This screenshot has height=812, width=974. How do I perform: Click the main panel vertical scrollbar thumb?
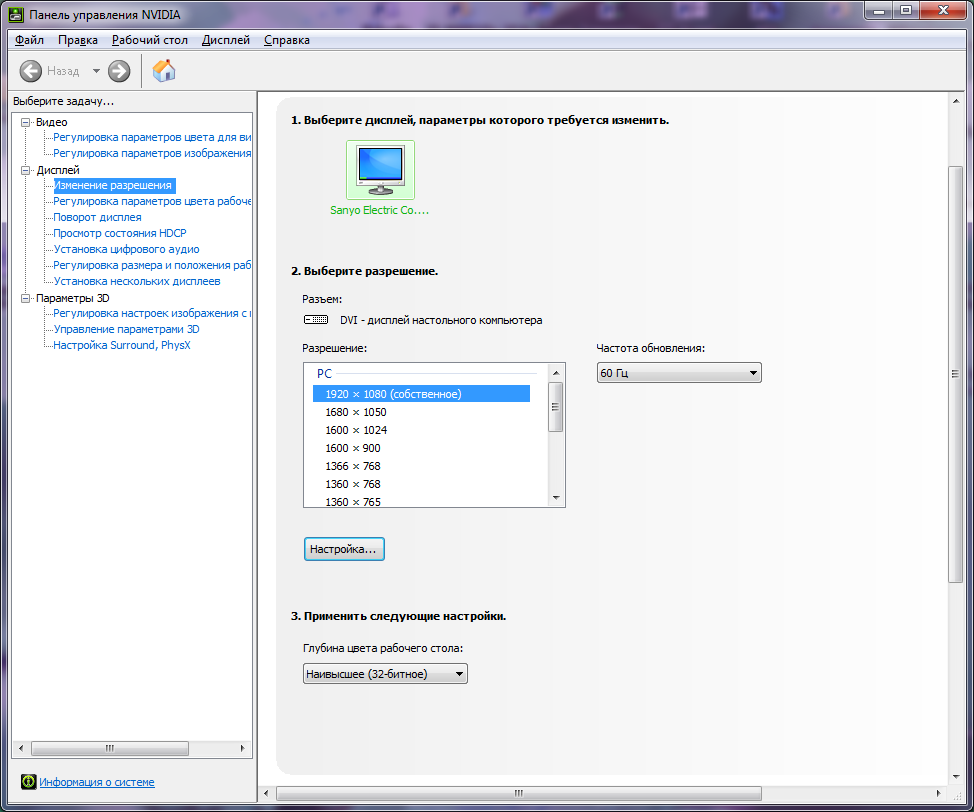(955, 374)
